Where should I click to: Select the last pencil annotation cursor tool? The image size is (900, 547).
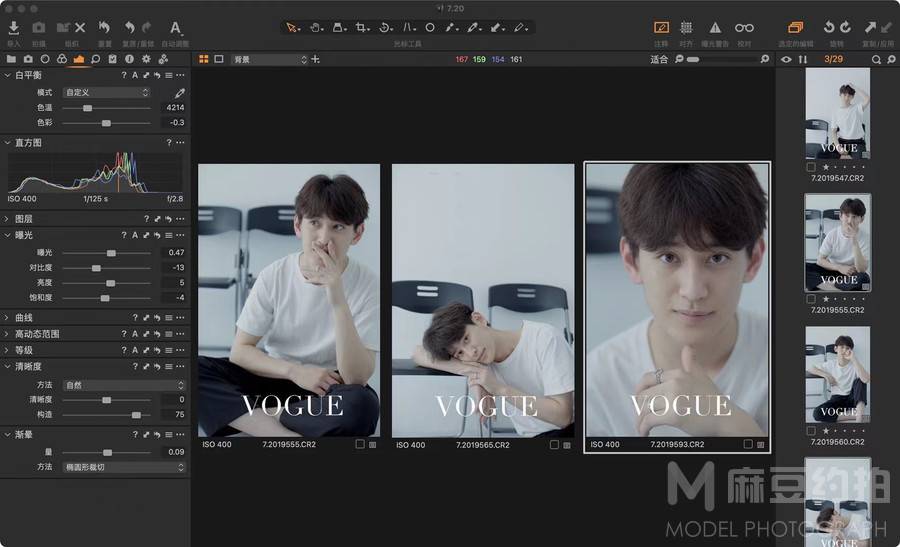pyautogui.click(x=520, y=27)
